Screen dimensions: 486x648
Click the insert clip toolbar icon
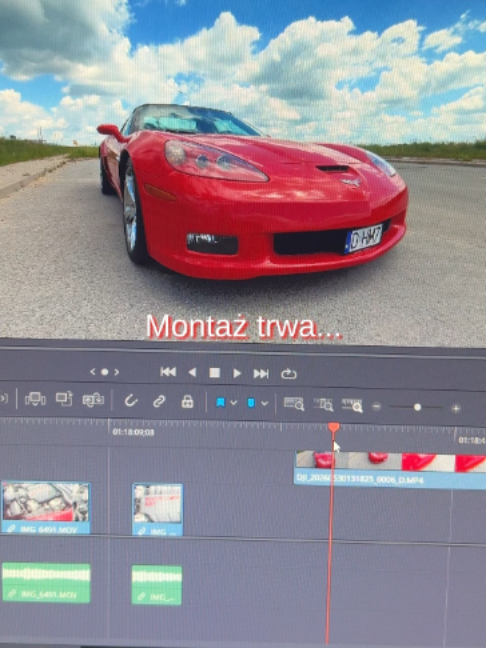coord(35,399)
